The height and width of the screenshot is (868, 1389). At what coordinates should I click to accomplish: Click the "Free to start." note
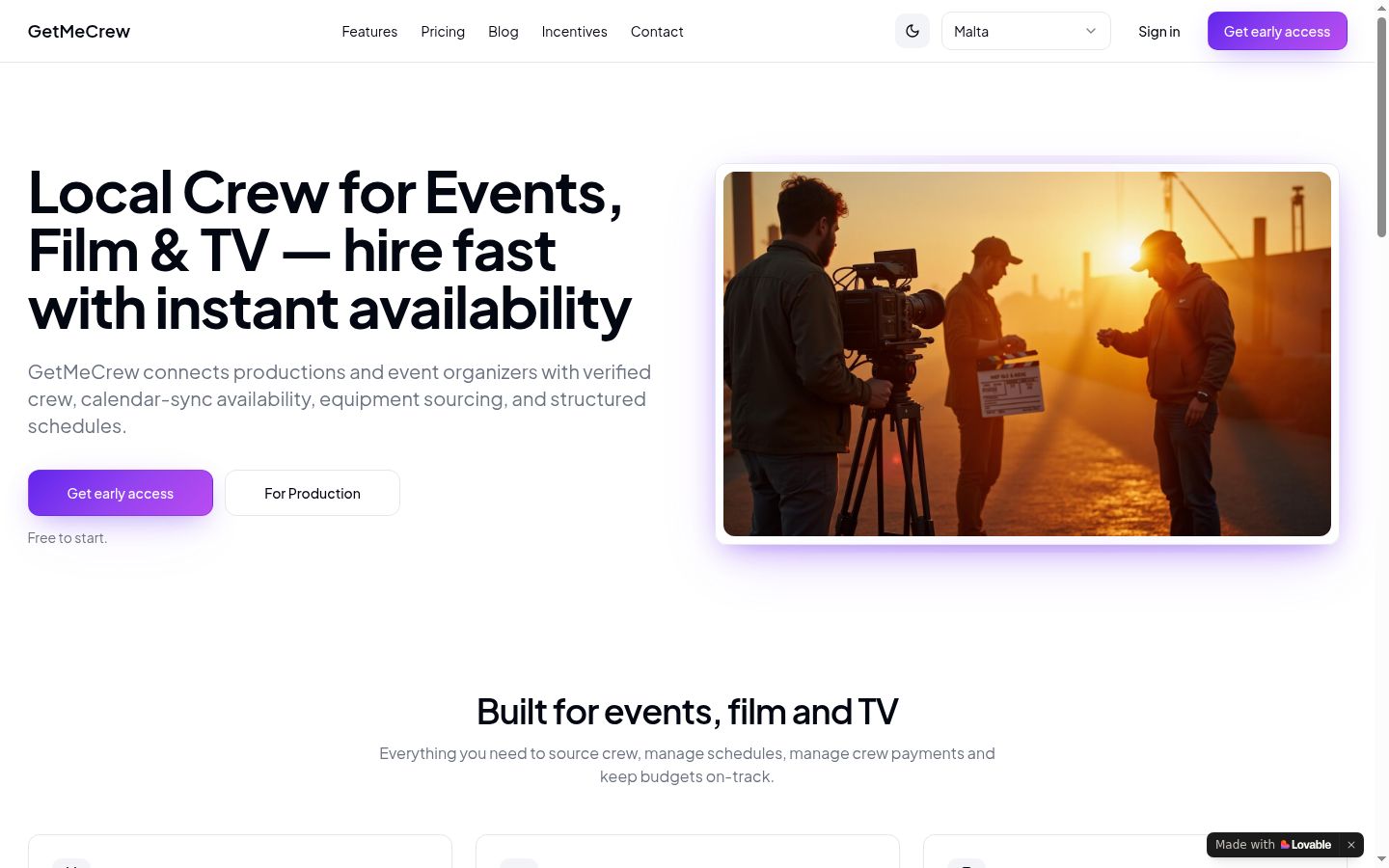68,538
